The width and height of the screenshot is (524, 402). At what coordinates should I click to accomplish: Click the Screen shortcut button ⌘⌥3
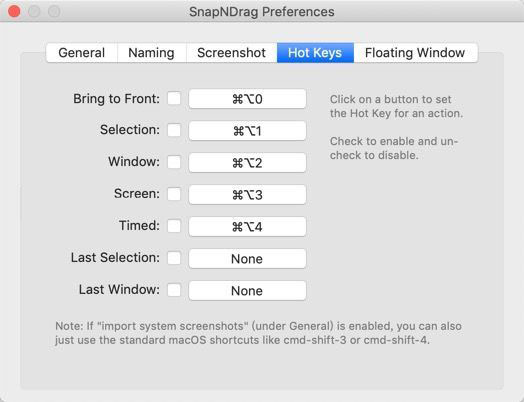click(x=247, y=194)
